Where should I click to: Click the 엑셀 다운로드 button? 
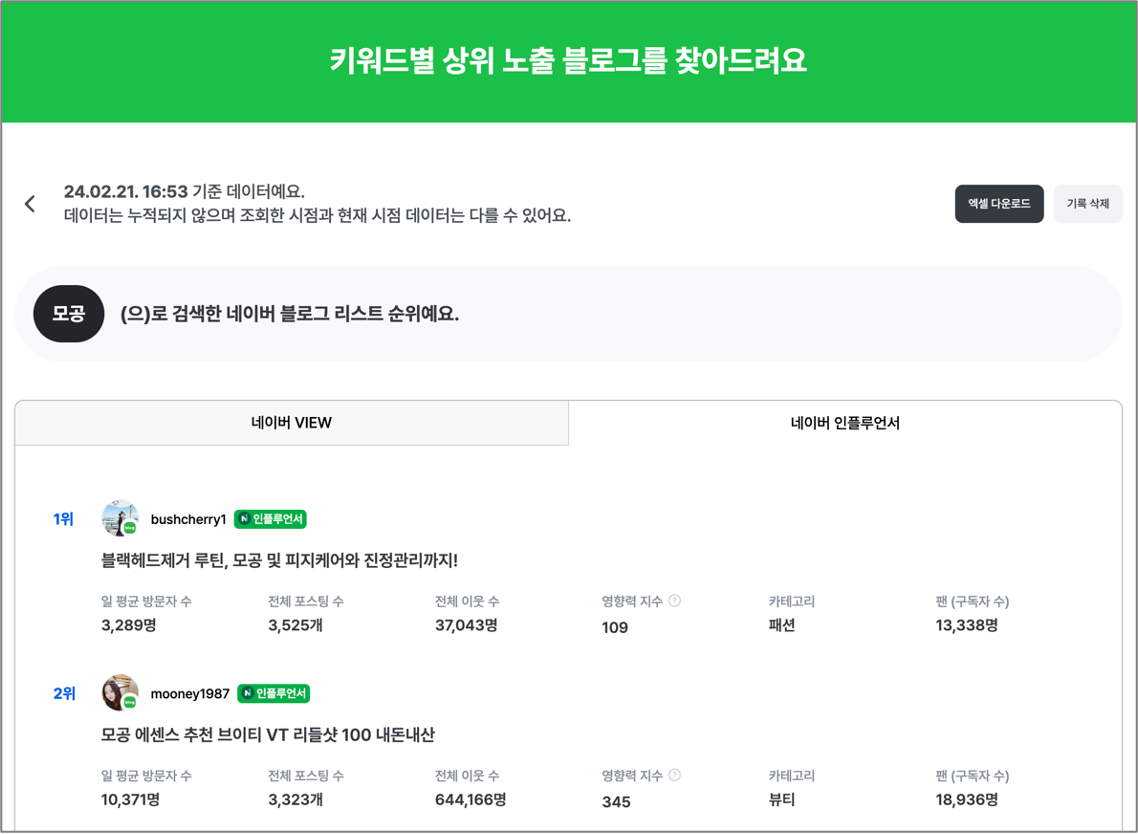pyautogui.click(x=999, y=204)
